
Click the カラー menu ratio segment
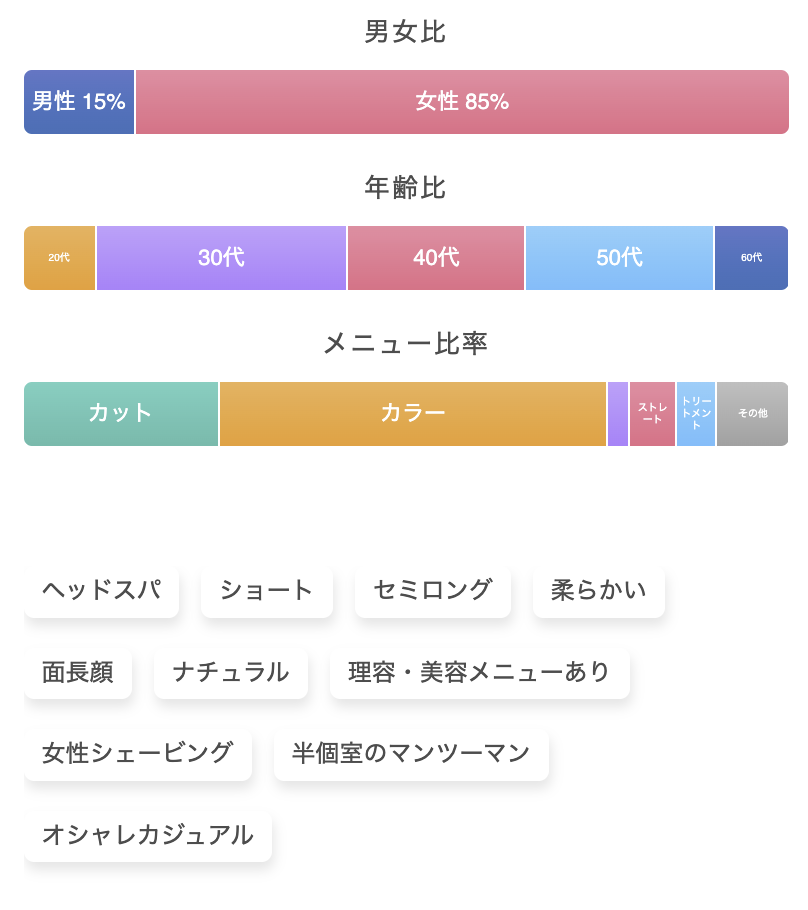(413, 414)
